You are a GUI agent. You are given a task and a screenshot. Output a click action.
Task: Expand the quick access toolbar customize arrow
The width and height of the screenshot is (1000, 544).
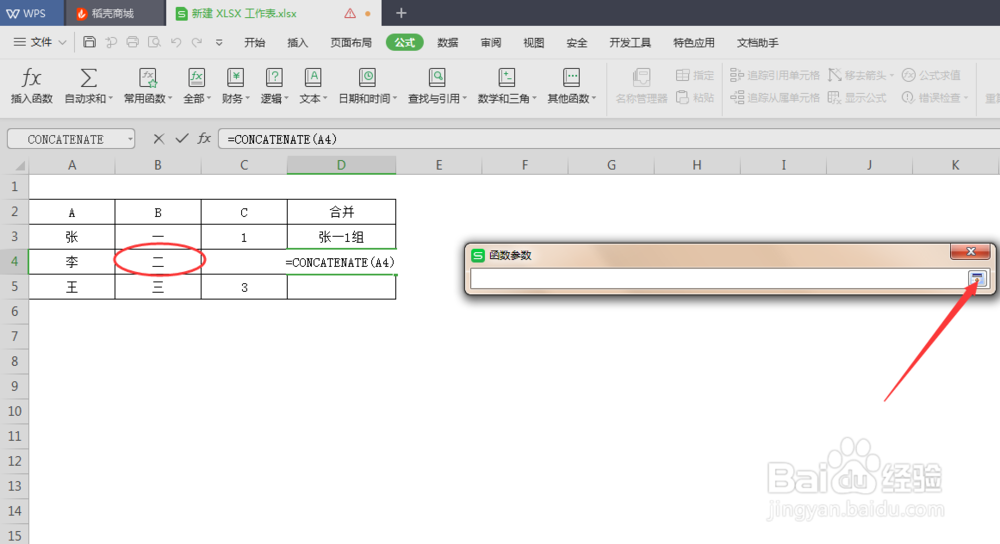click(x=219, y=43)
